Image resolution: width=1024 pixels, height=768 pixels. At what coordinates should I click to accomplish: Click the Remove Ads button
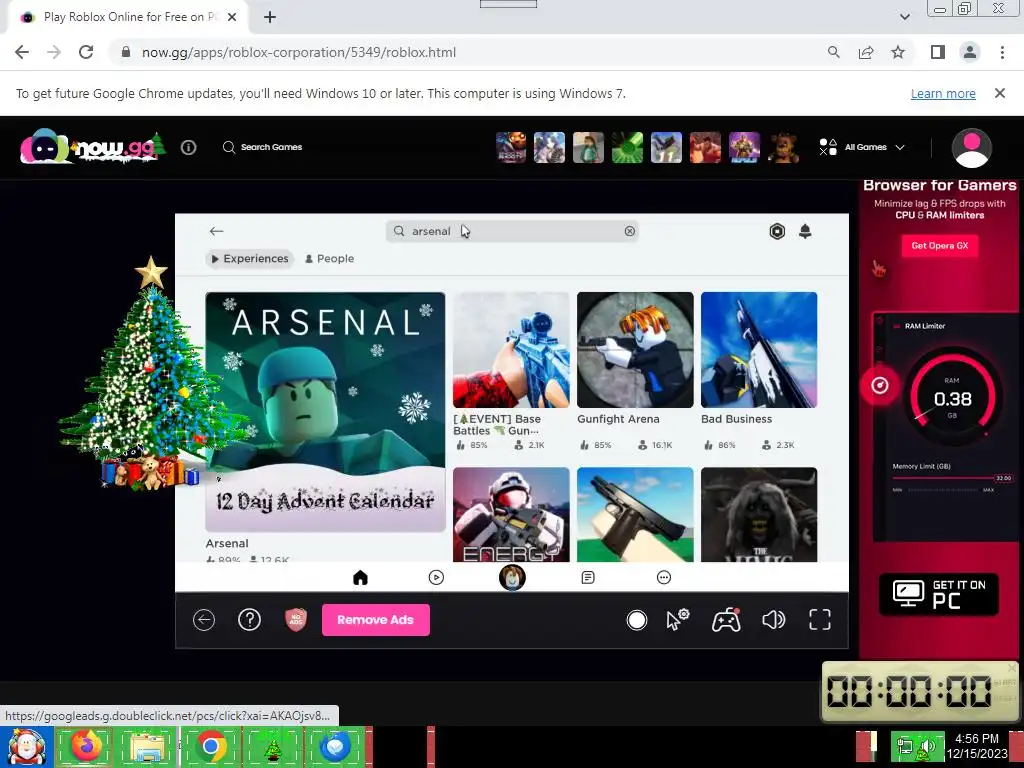376,620
